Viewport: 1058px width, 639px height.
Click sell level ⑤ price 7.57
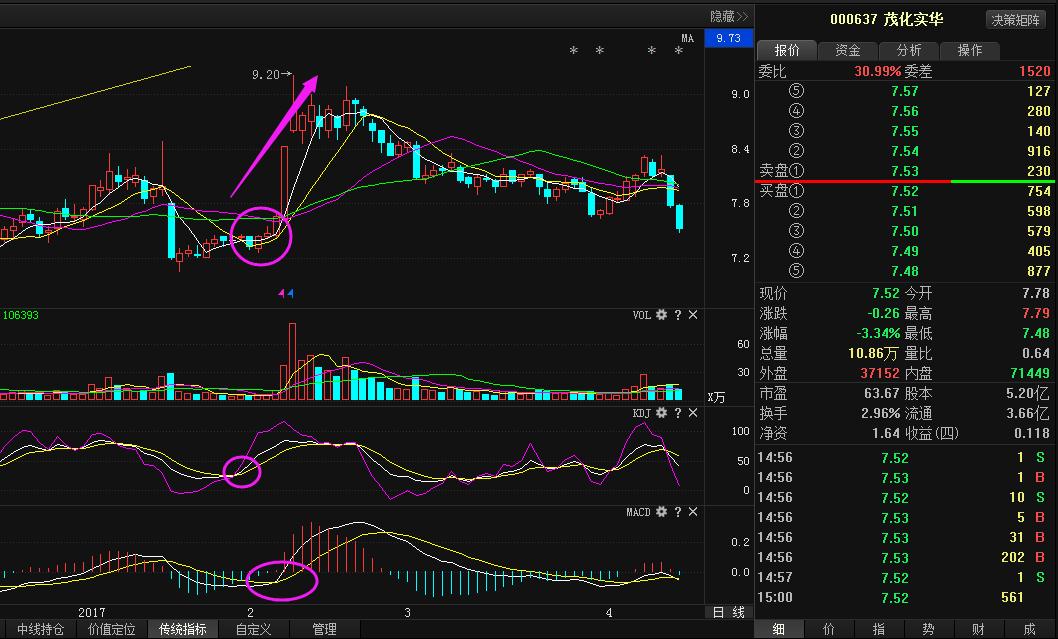point(904,91)
